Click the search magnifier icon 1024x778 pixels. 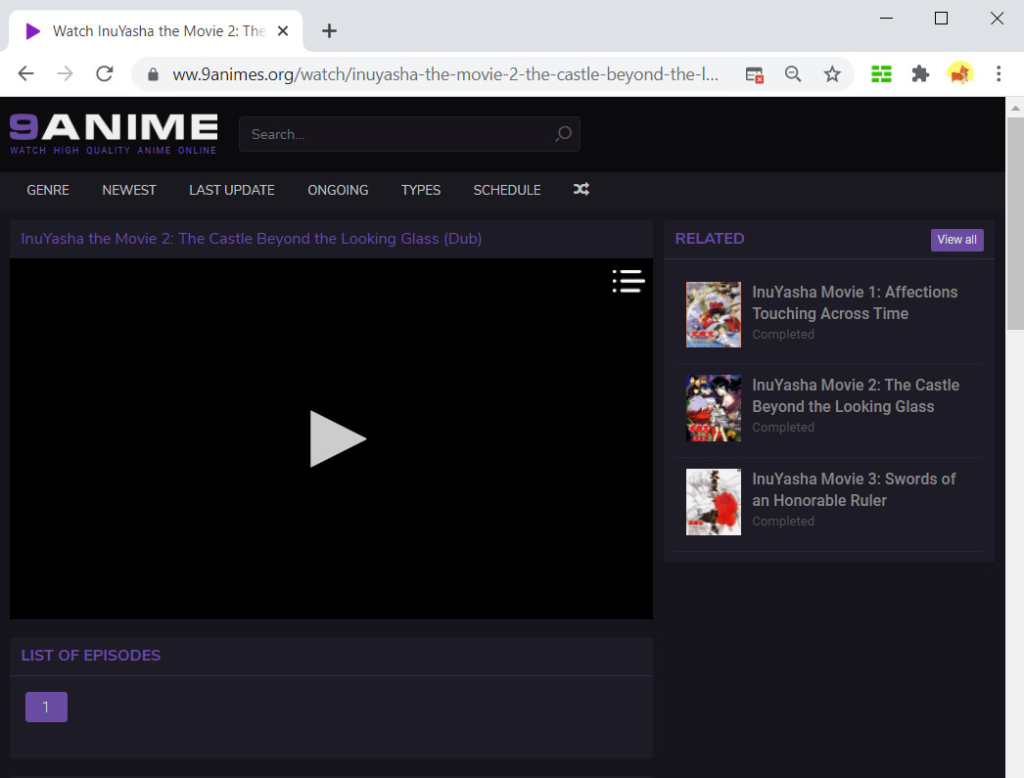pos(563,134)
